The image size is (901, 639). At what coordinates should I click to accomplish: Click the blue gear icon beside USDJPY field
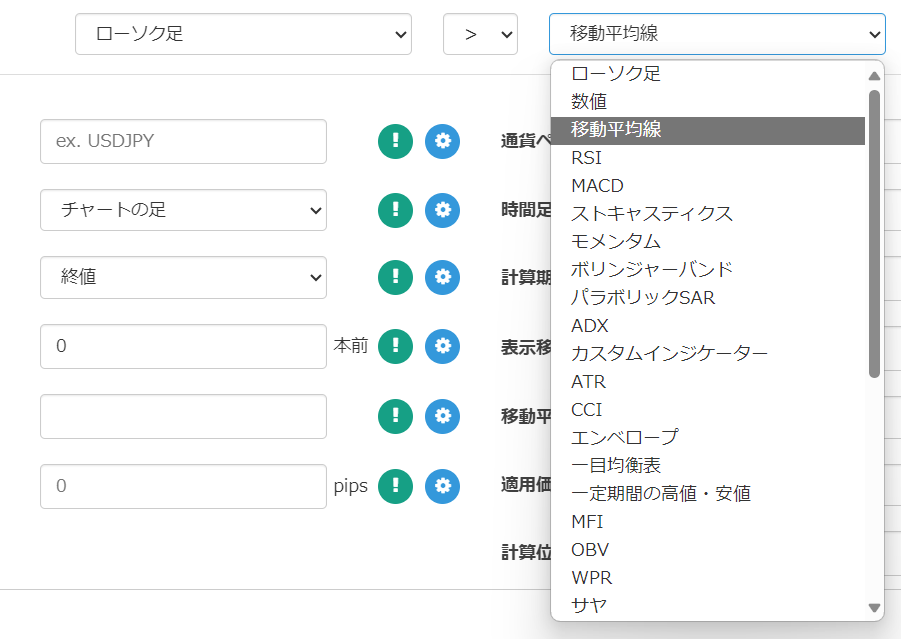tap(442, 141)
